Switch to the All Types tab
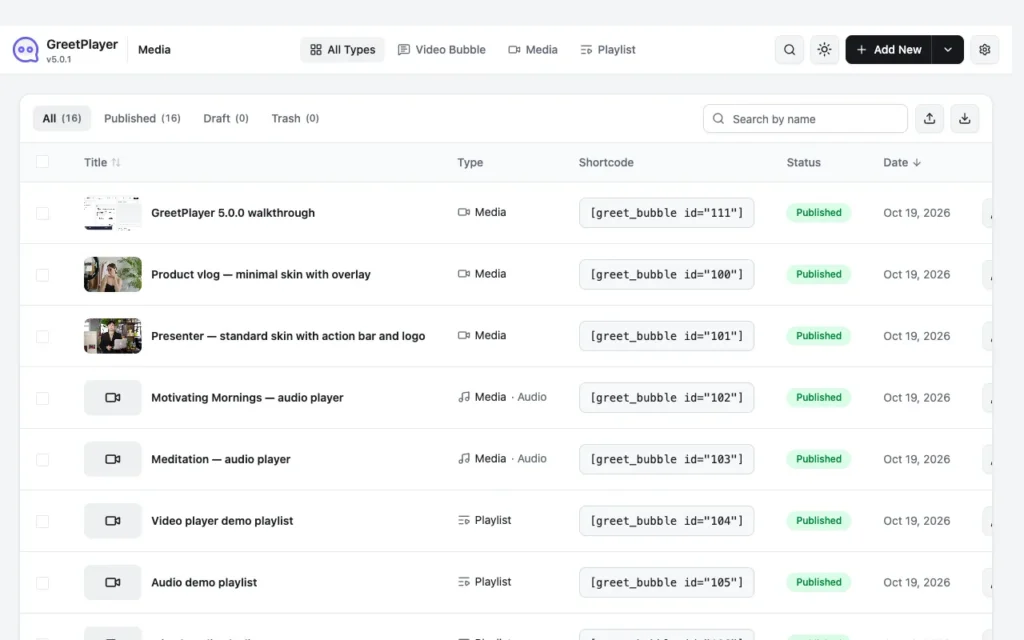The height and width of the screenshot is (640, 1024). 342,50
